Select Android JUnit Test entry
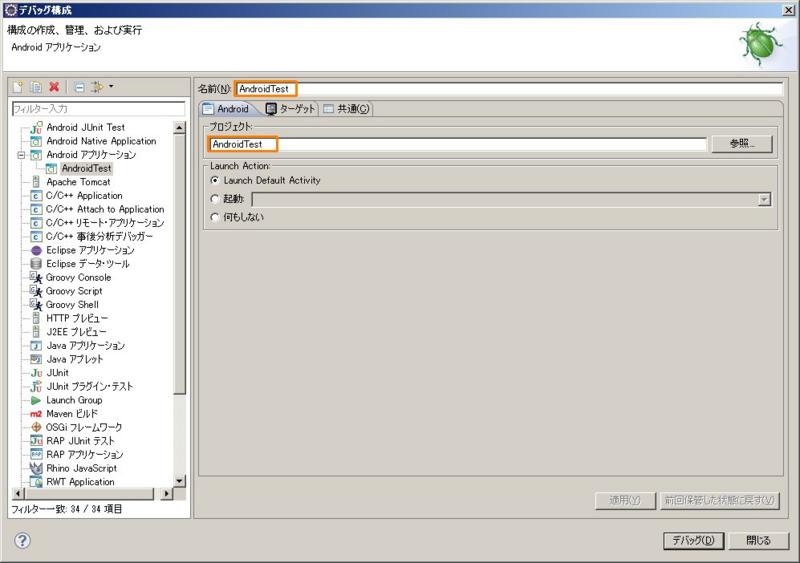 tap(85, 127)
